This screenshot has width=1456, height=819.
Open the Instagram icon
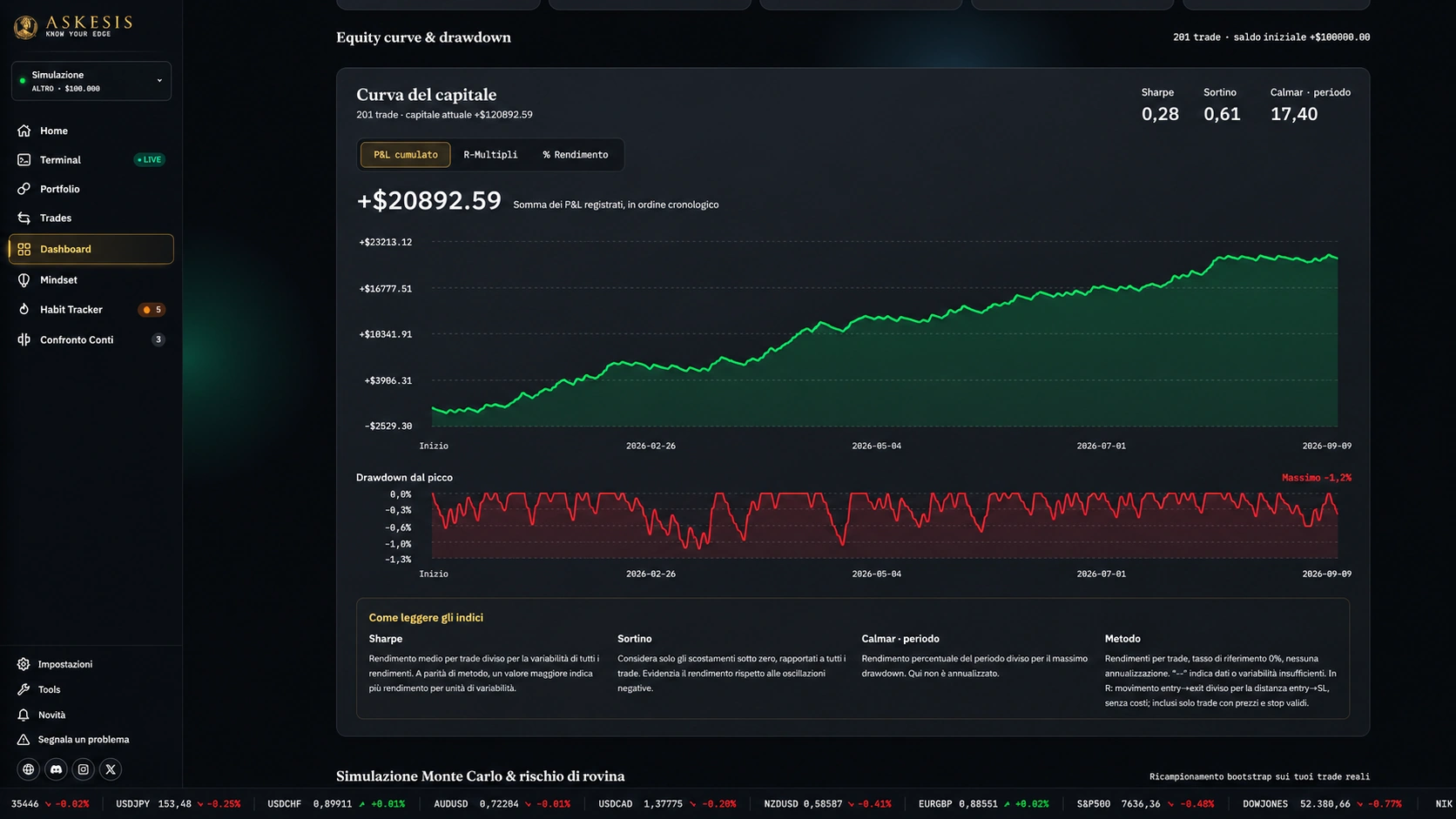[x=84, y=769]
